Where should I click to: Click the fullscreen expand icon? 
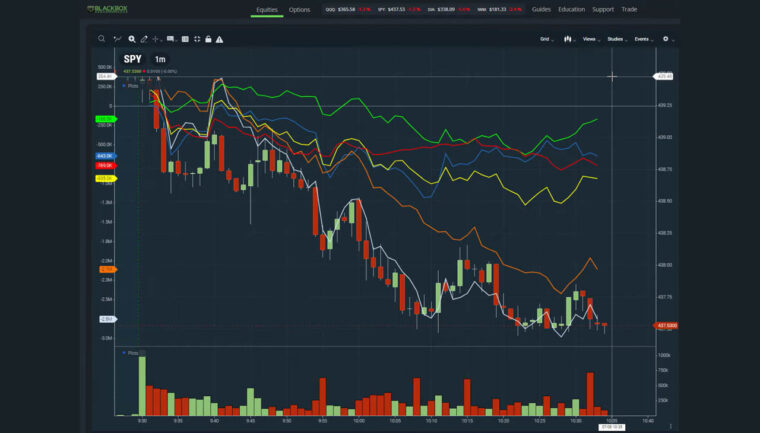coord(196,39)
